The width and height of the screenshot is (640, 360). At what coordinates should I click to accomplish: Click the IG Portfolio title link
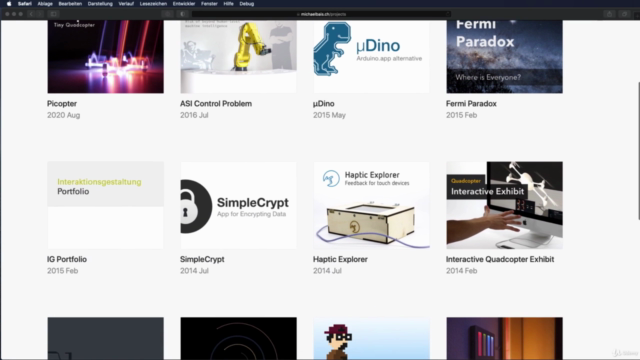(x=67, y=259)
